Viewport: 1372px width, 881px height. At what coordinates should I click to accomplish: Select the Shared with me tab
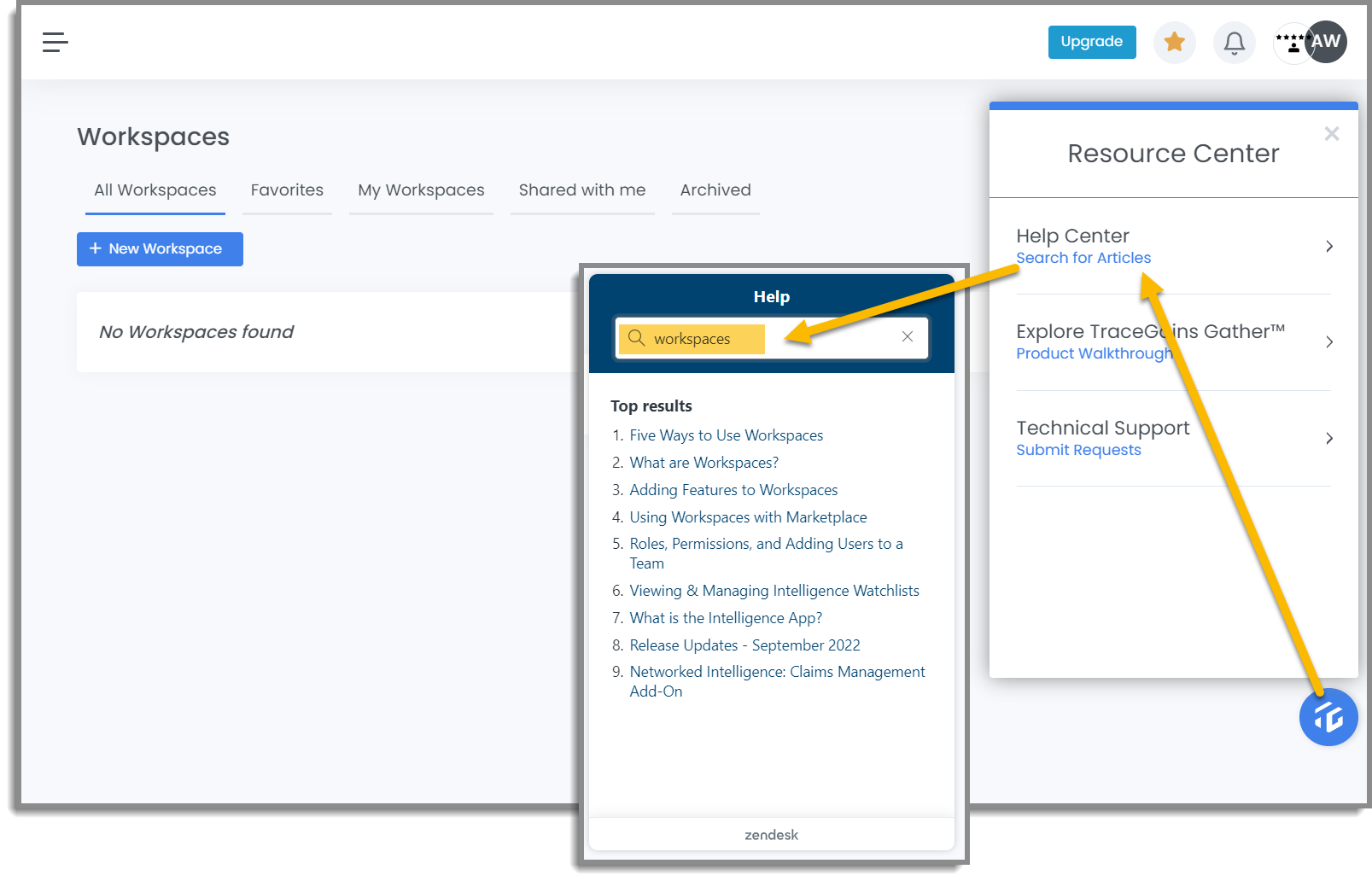[581, 190]
